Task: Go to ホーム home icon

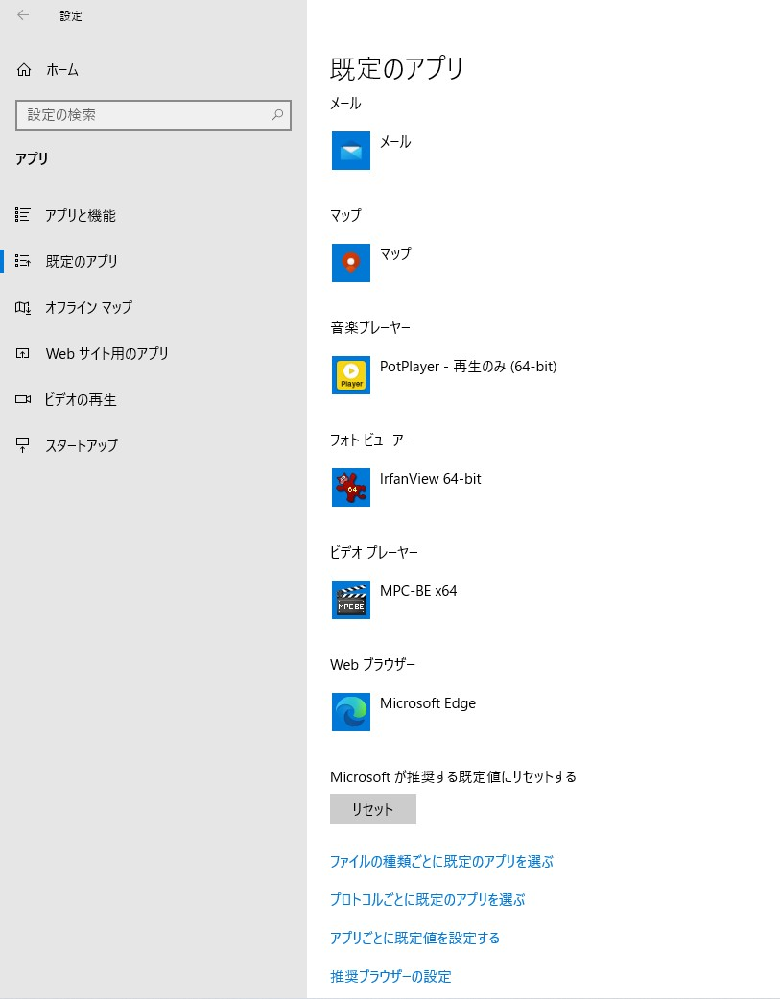Action: tap(24, 69)
